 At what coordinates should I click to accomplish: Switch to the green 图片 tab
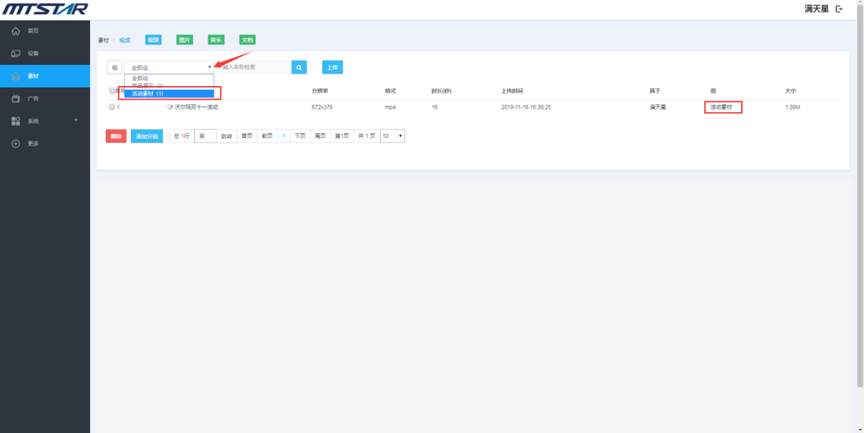[184, 40]
